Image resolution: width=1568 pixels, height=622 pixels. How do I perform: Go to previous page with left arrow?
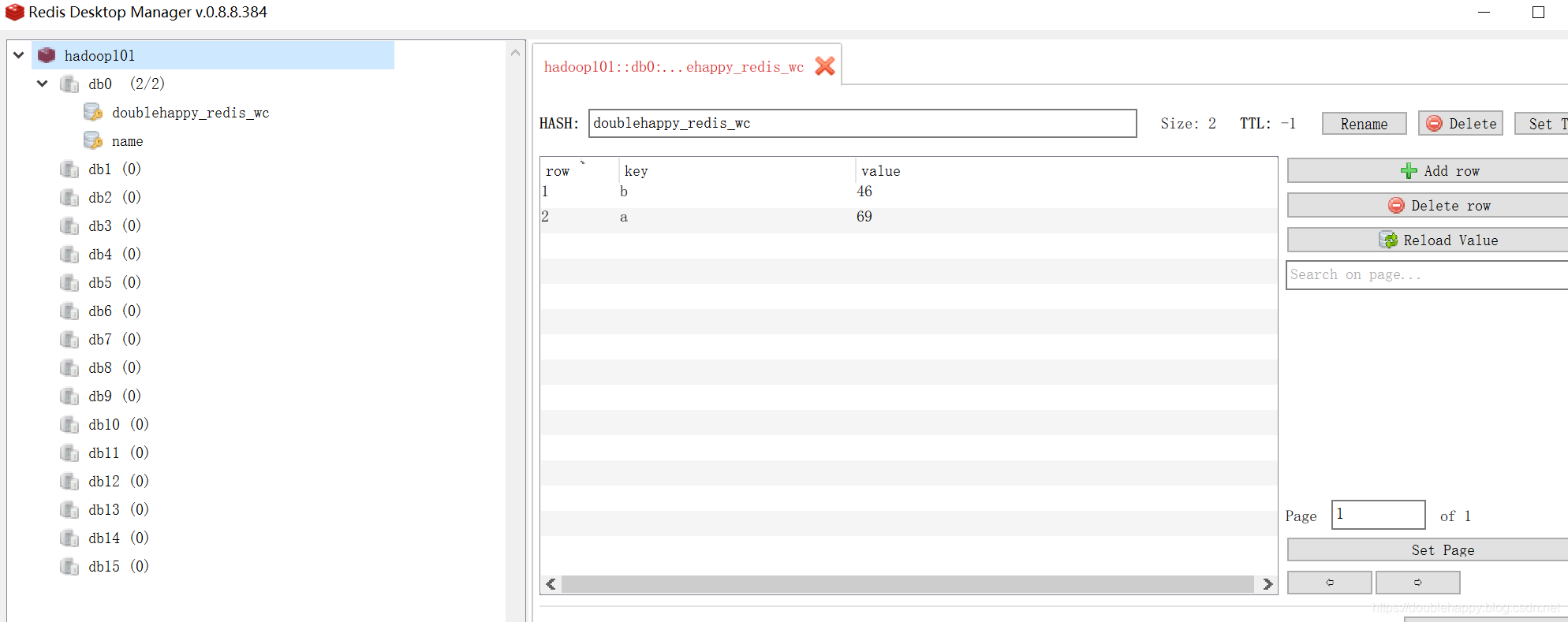(x=1330, y=583)
